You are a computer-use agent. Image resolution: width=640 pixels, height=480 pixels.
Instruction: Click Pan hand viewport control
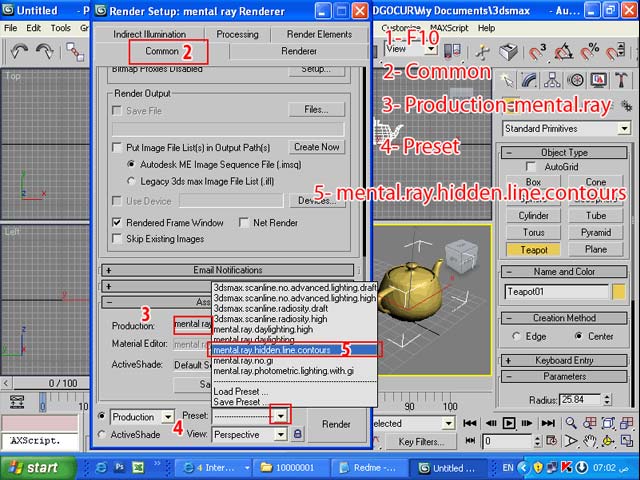coord(589,441)
